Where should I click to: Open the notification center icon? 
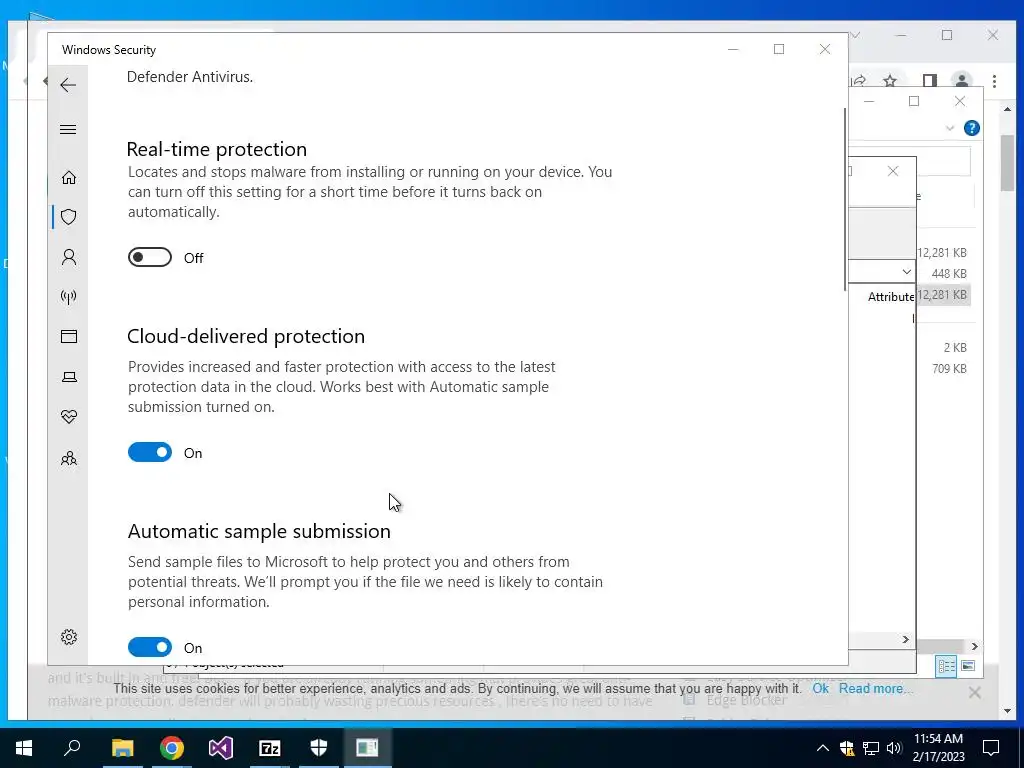pos(991,748)
